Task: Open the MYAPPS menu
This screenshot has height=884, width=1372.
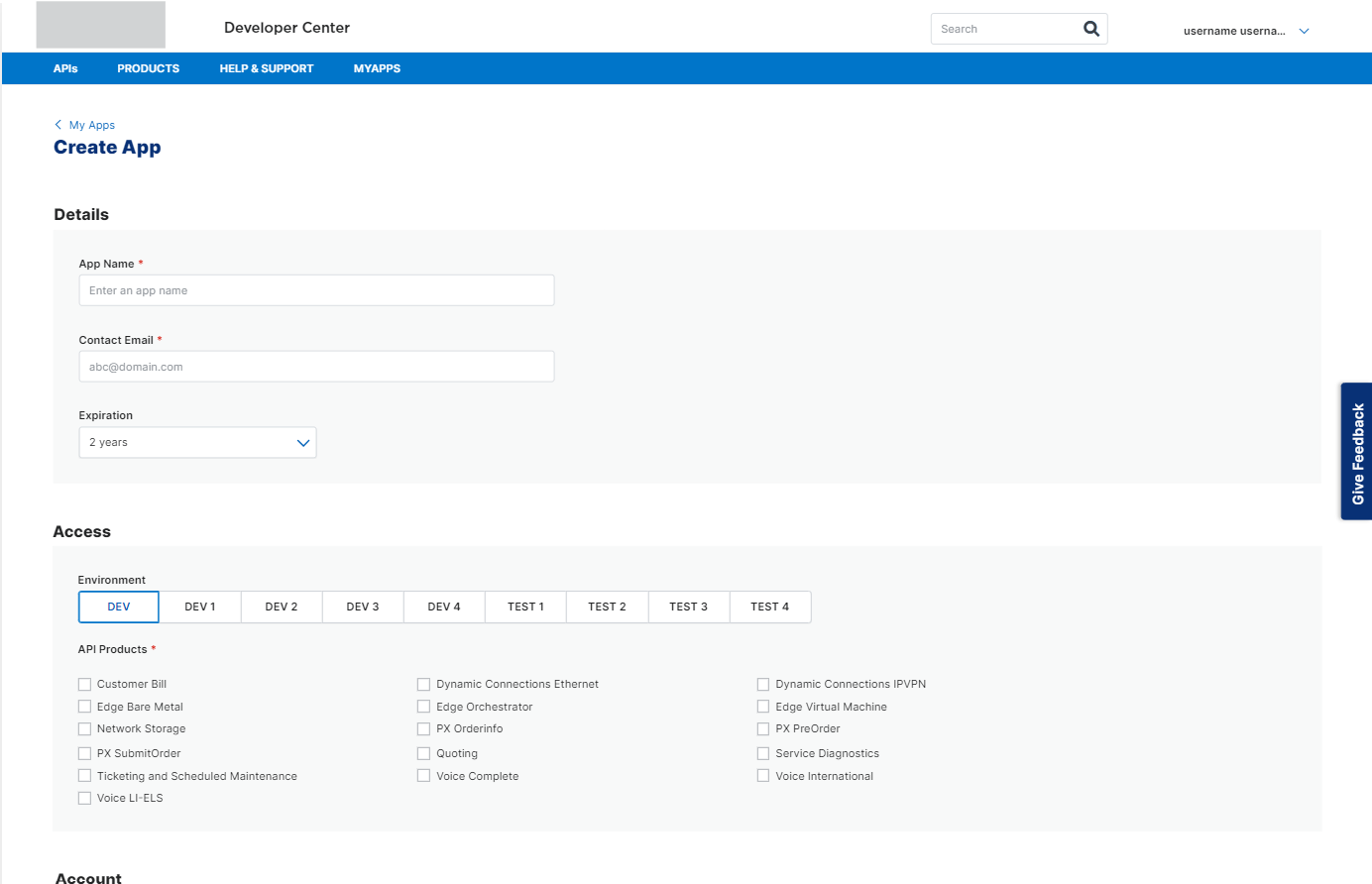Action: 377,68
